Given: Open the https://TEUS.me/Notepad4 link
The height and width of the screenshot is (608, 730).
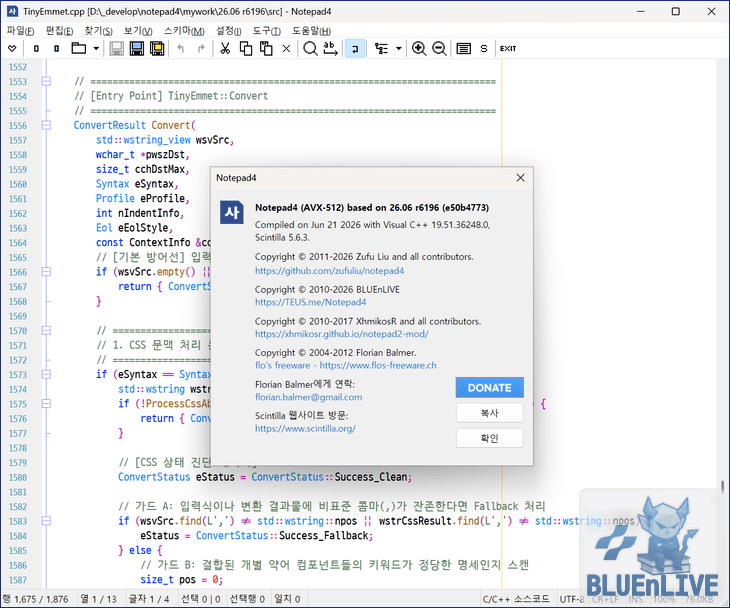Looking at the screenshot, I should [310, 302].
